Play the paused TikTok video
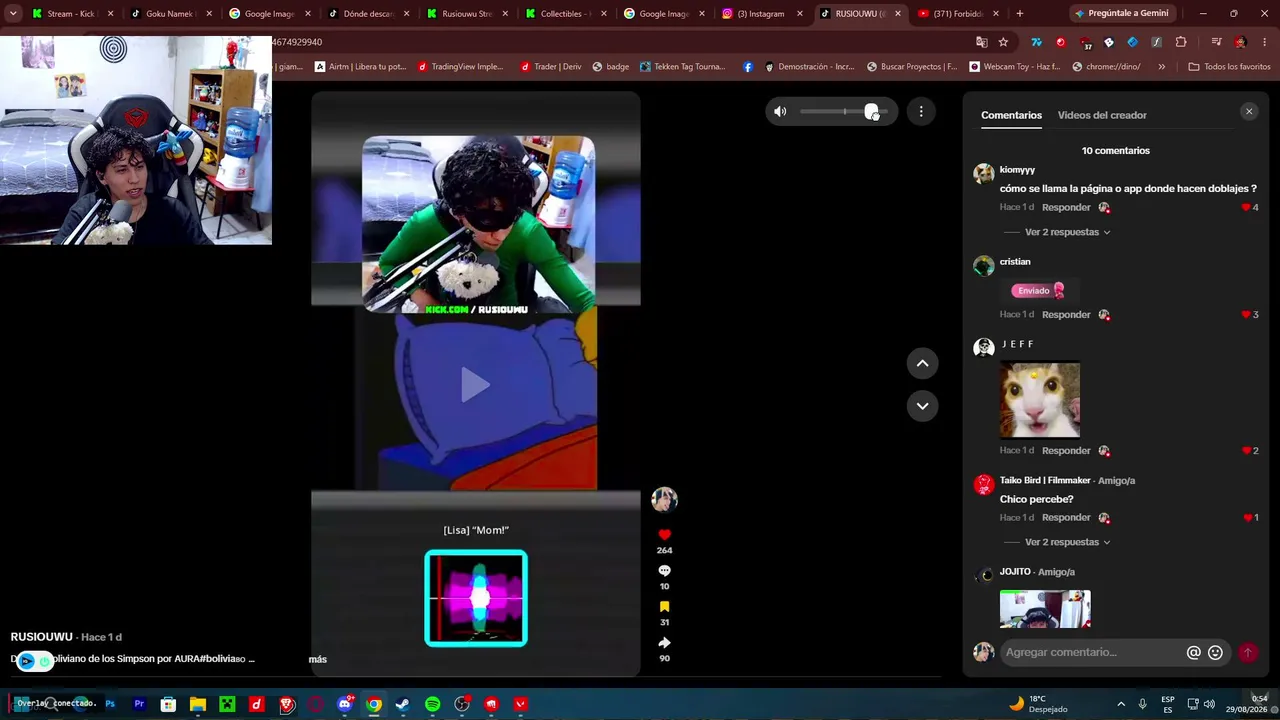Screen dimensions: 1280x720 tap(475, 384)
